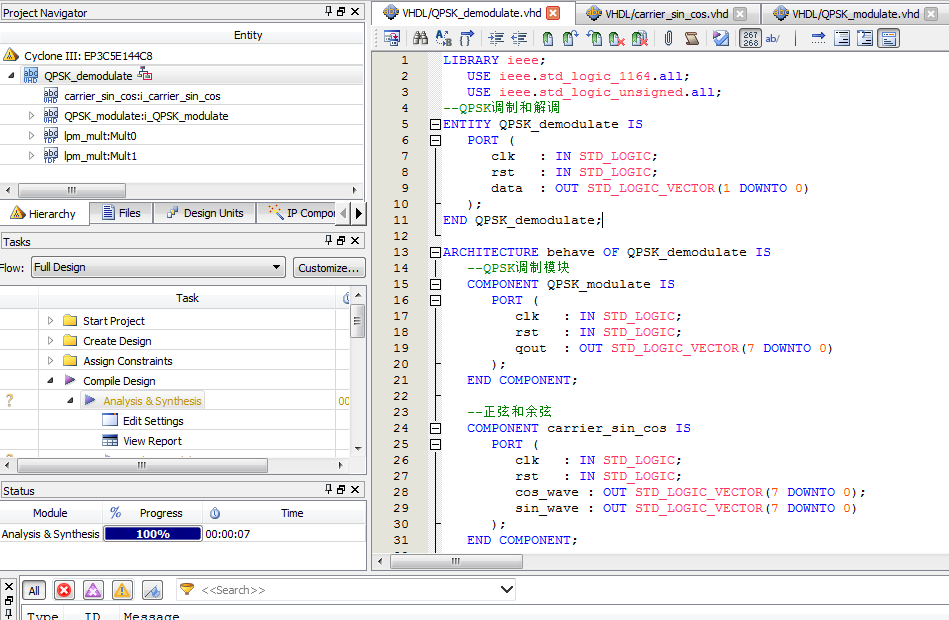The height and width of the screenshot is (620, 949).
Task: Click the warnings filter icon in Messages panel
Action: click(121, 590)
